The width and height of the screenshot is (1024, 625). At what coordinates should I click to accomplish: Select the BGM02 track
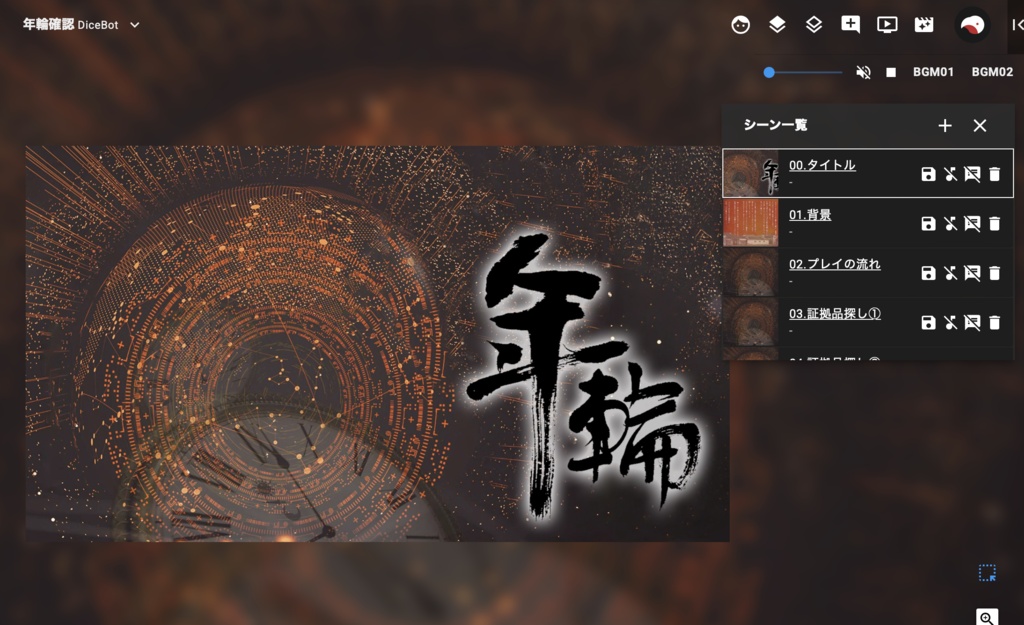pyautogui.click(x=992, y=72)
